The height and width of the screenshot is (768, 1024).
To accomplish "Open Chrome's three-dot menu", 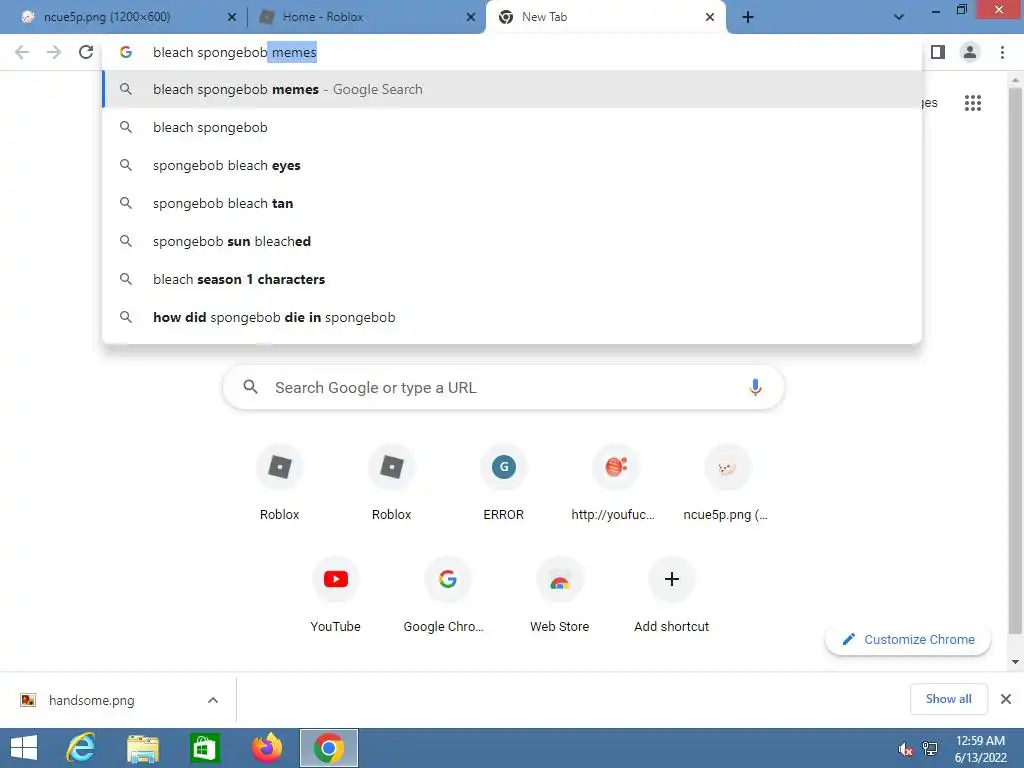I will pyautogui.click(x=1002, y=52).
